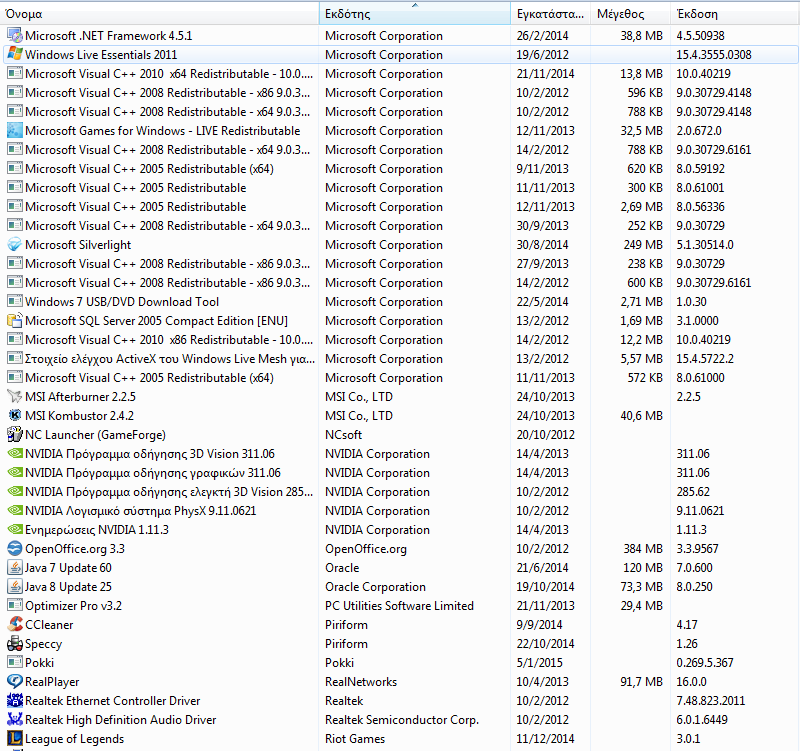The width and height of the screenshot is (800, 751).
Task: Click the Oracle Corporation publisher cell
Action: (x=376, y=587)
